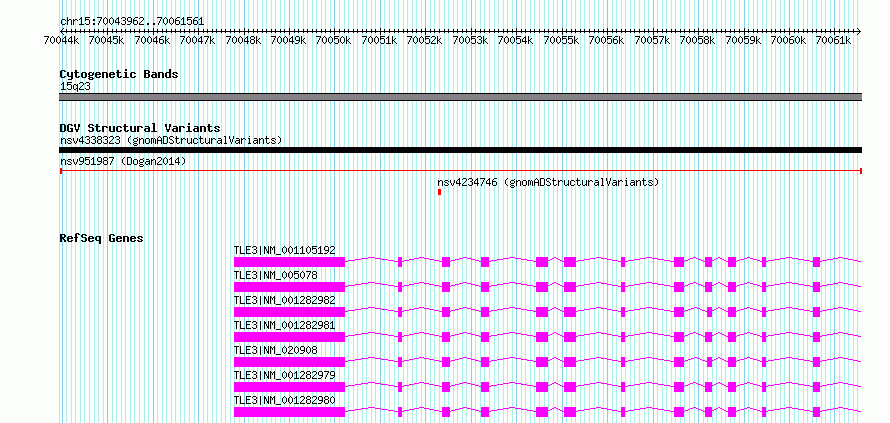Screen dimensions: 890x423
Task: Click the 70045k ruler tick label
Action: pyautogui.click(x=106, y=40)
